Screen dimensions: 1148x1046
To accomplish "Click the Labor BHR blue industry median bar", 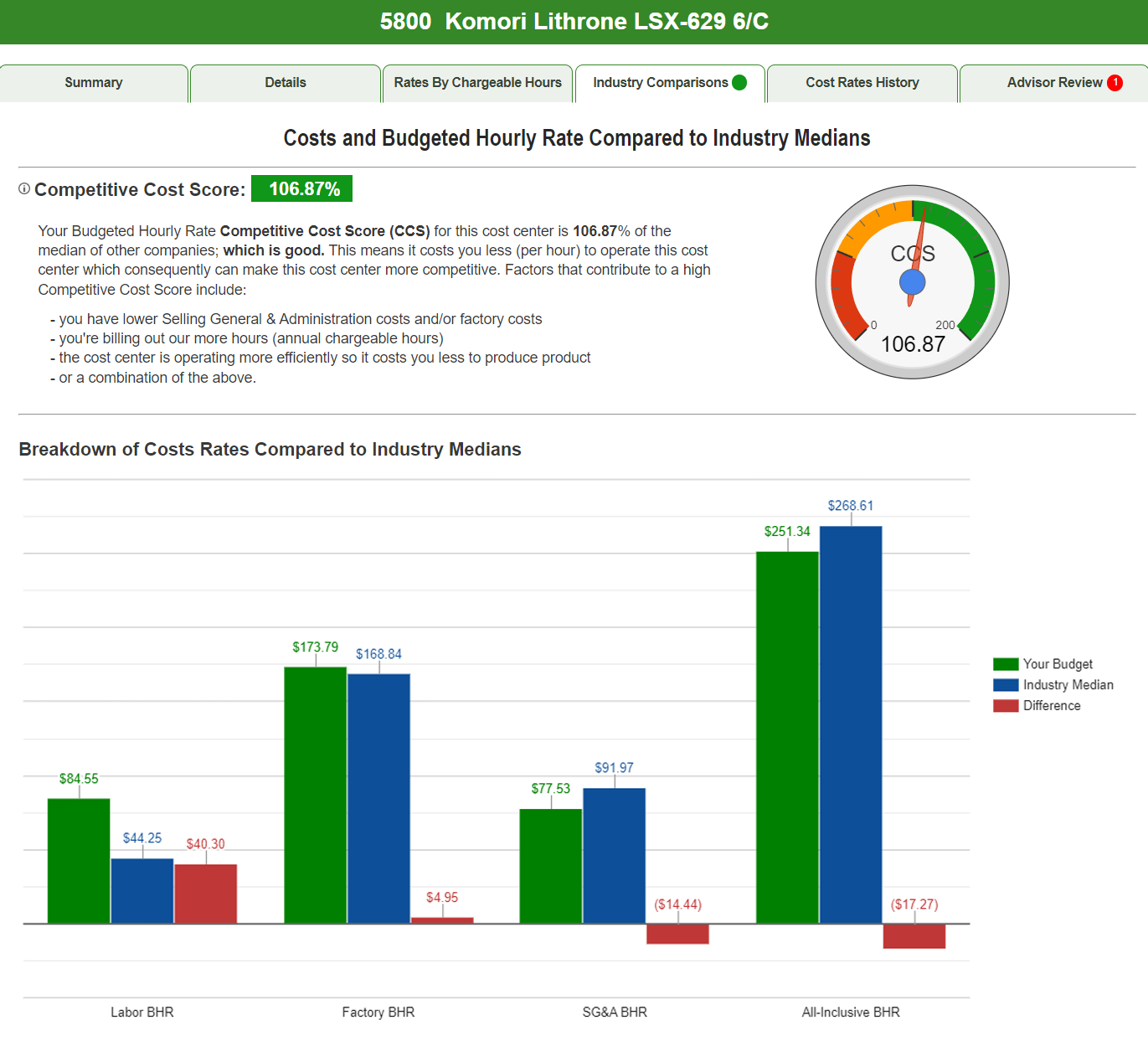I will [x=142, y=891].
